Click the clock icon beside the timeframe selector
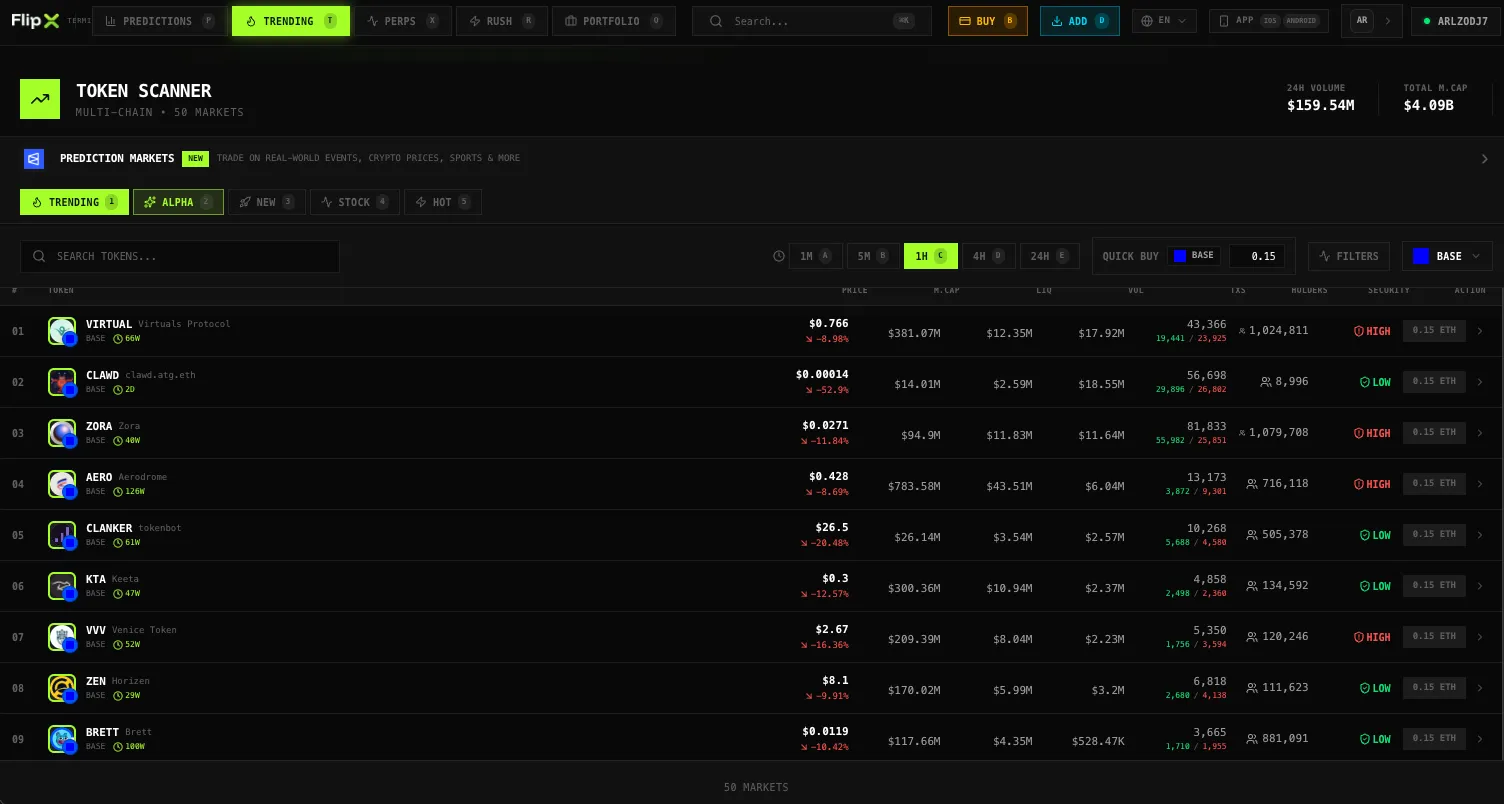Image resolution: width=1504 pixels, height=804 pixels. point(779,256)
